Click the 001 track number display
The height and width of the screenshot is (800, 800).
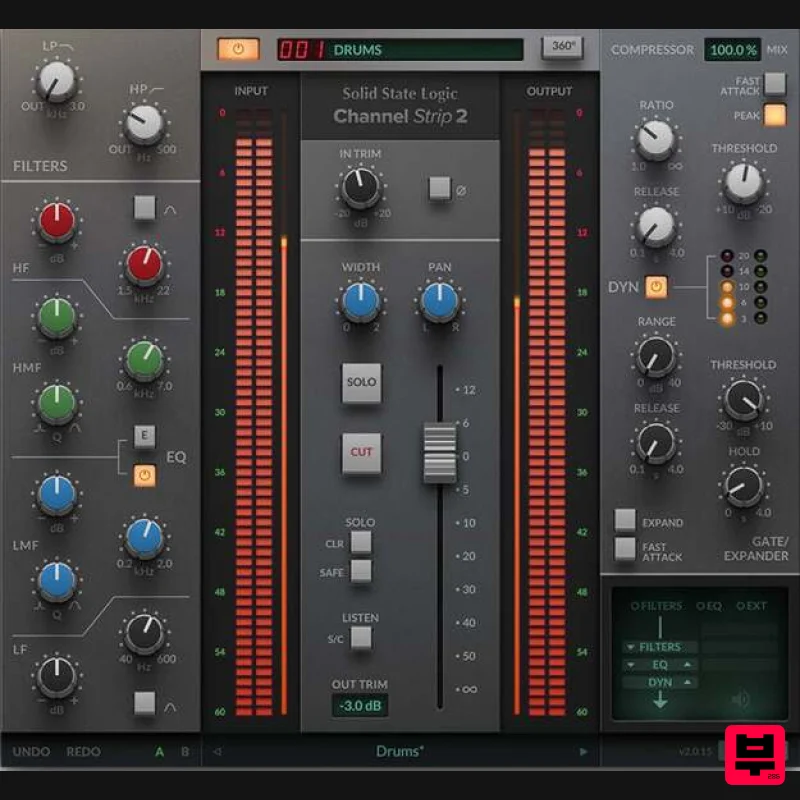tap(302, 49)
